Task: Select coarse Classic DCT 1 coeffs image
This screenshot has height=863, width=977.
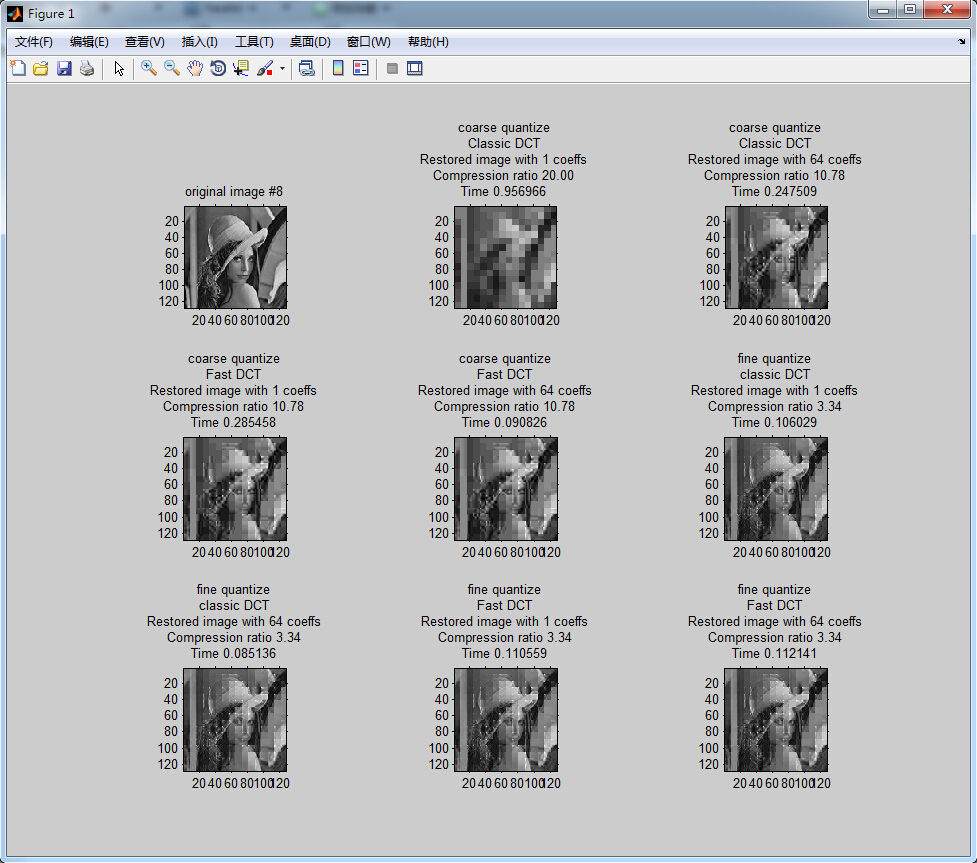Action: coord(506,257)
